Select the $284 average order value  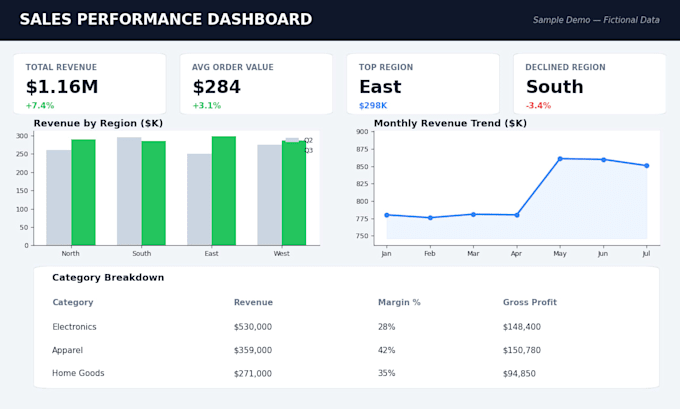216,87
